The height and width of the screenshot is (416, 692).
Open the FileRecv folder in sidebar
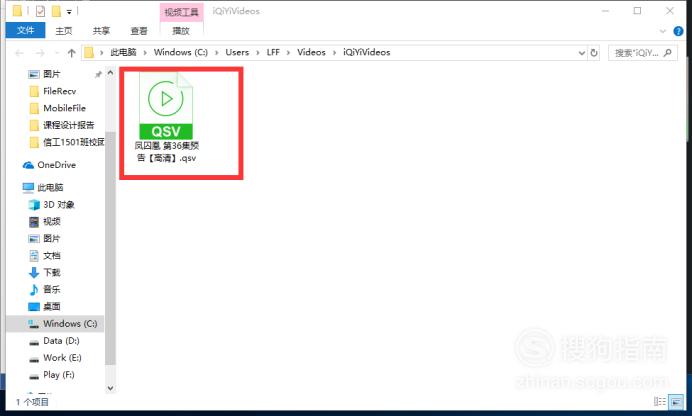pos(60,91)
